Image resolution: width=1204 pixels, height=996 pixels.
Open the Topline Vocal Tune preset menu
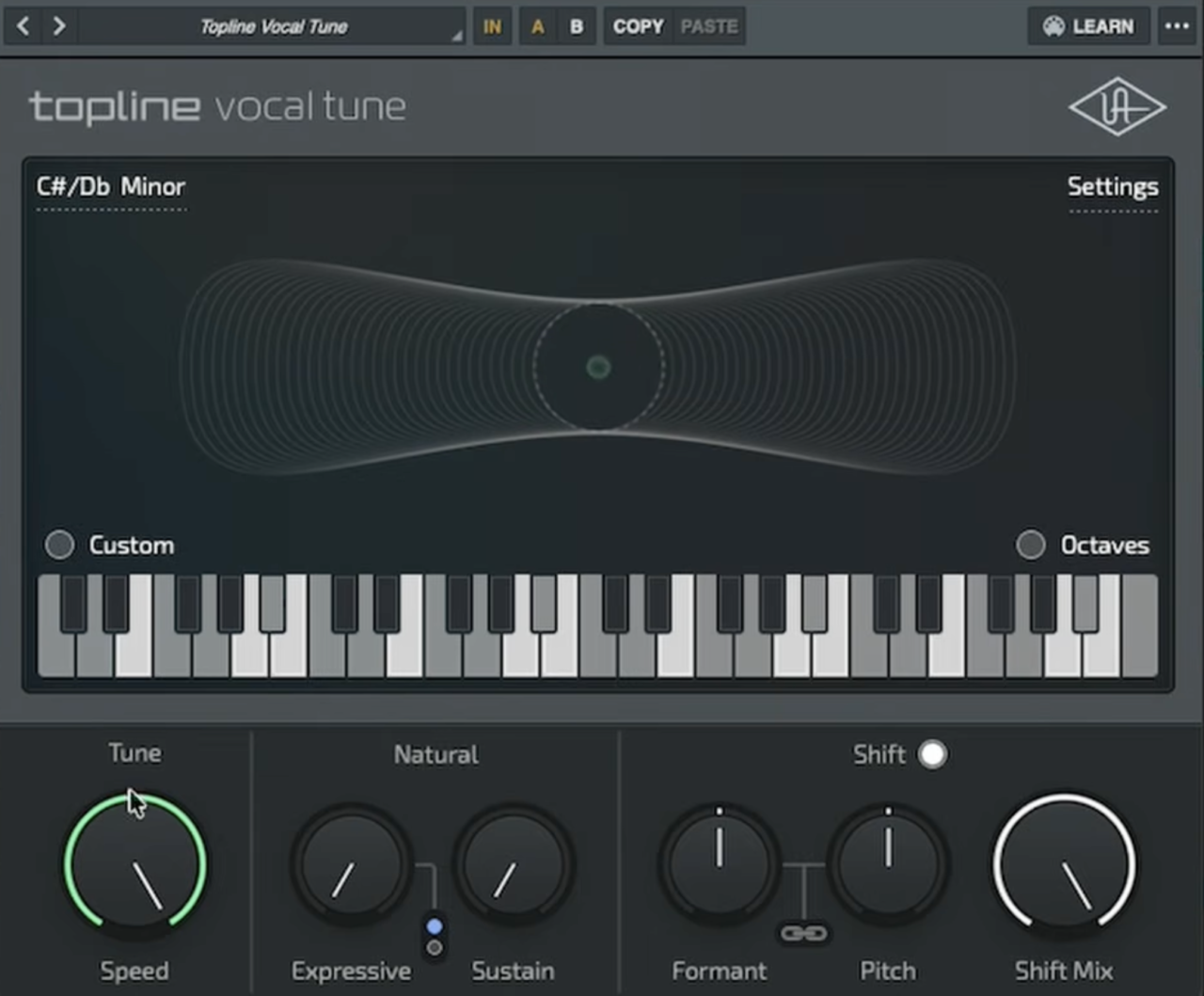273,26
